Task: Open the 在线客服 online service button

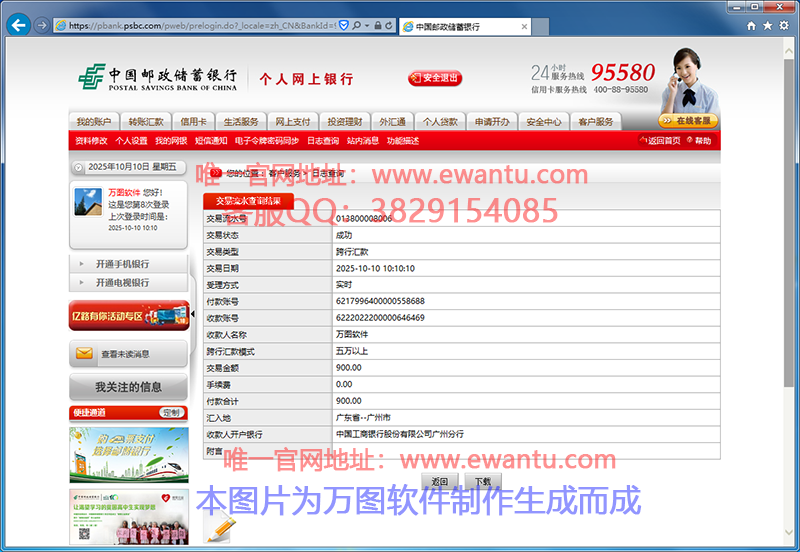Action: 688,121
